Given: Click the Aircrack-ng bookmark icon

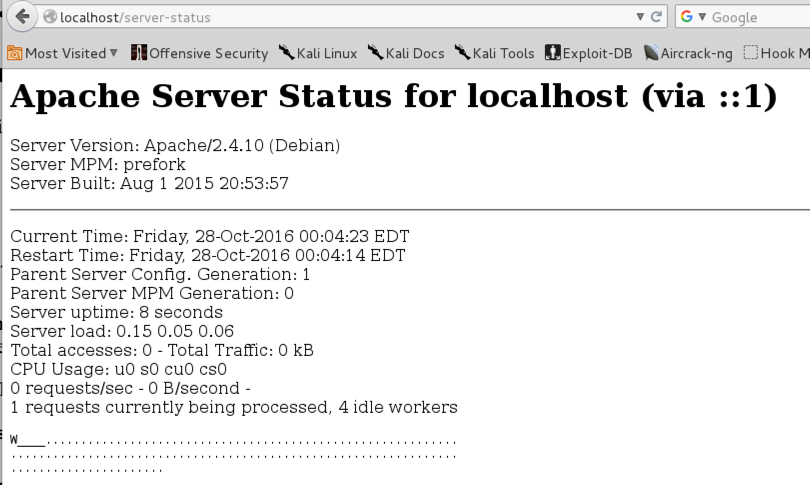Looking at the screenshot, I should (651, 53).
